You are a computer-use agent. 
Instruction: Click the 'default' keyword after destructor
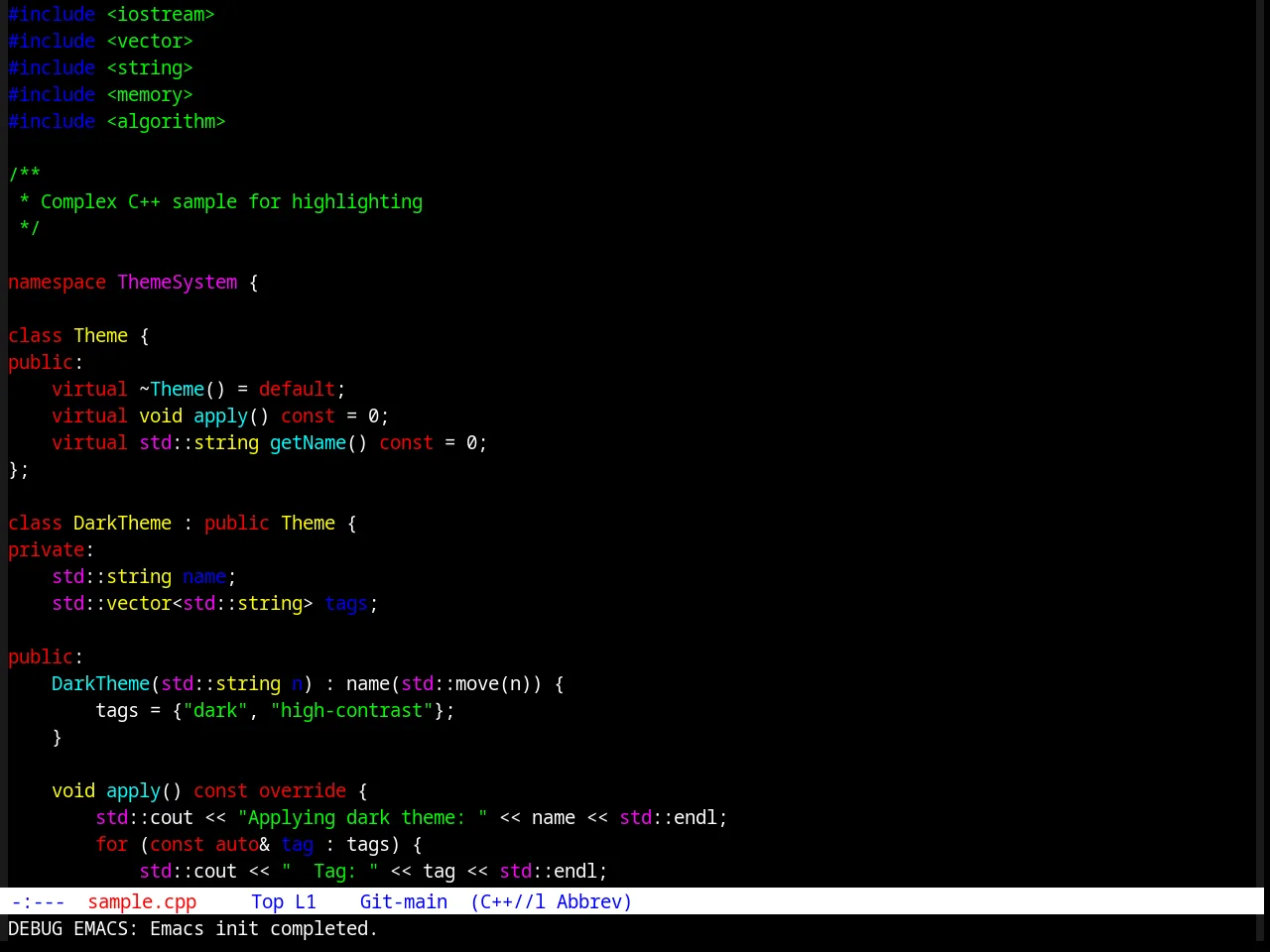coord(297,389)
